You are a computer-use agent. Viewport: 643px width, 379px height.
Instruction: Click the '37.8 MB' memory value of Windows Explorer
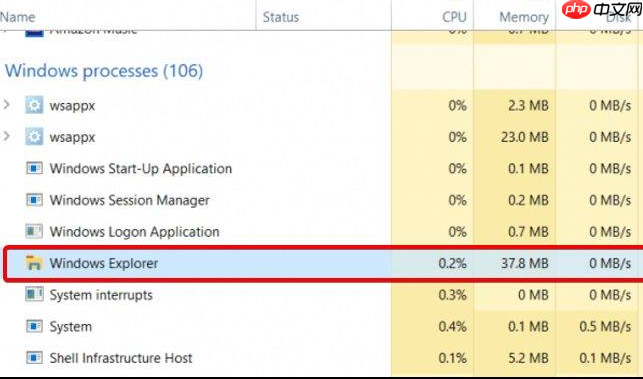pos(524,263)
